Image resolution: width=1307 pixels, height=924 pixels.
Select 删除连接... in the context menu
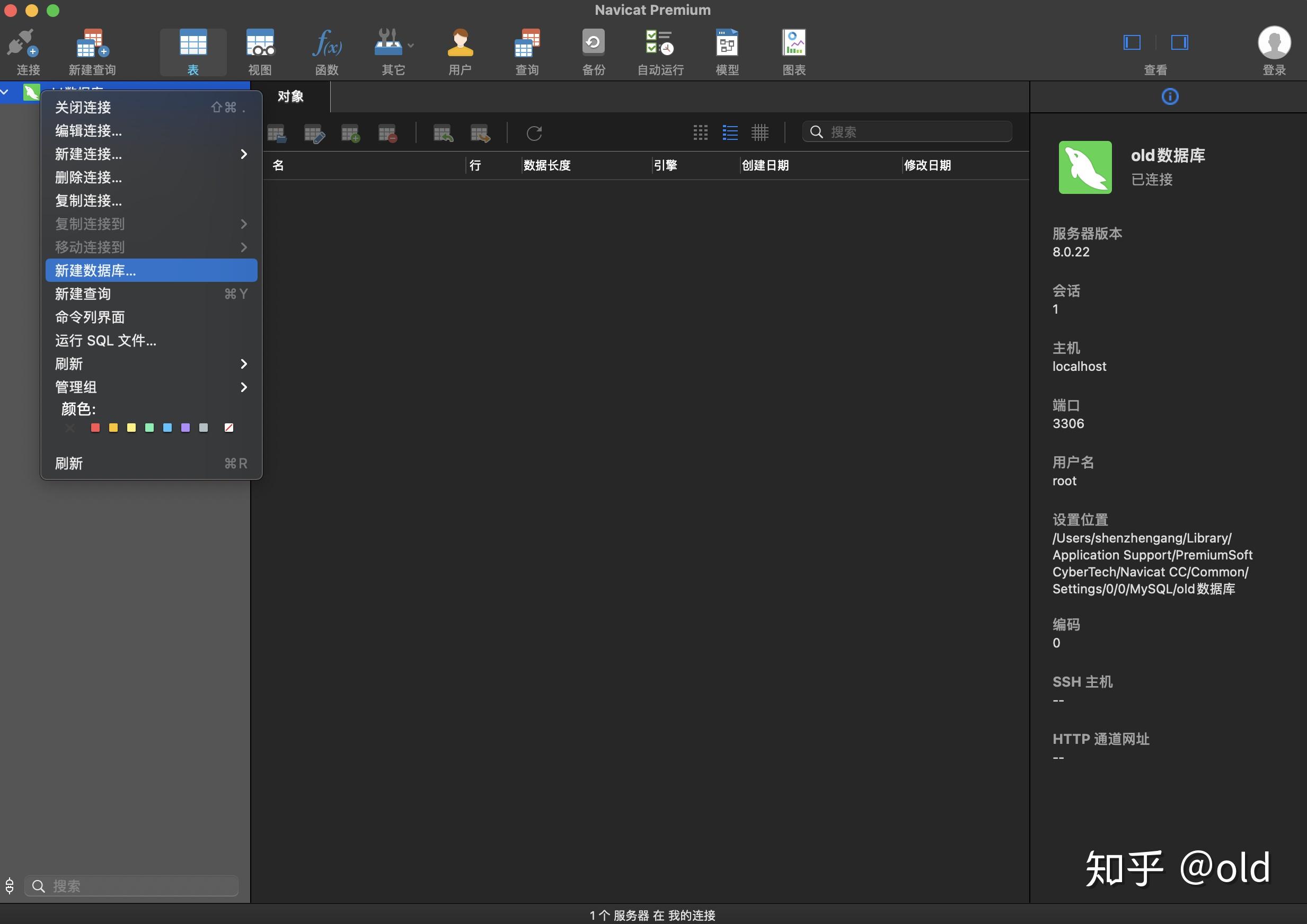(152, 177)
